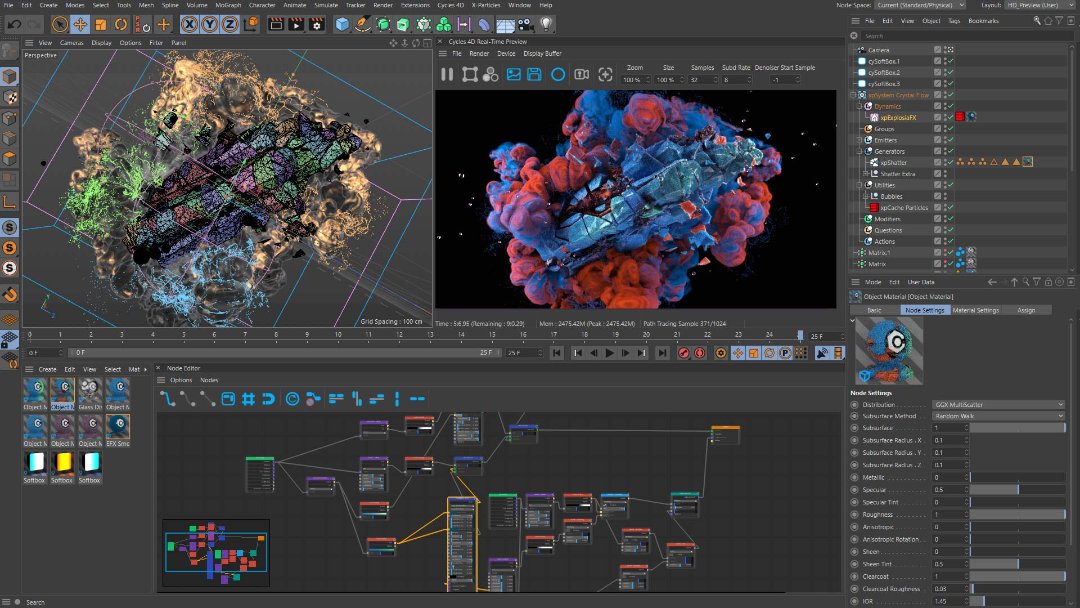Toggle the visibility dots for cySoftBox.1
1080x608 pixels.
tap(945, 61)
